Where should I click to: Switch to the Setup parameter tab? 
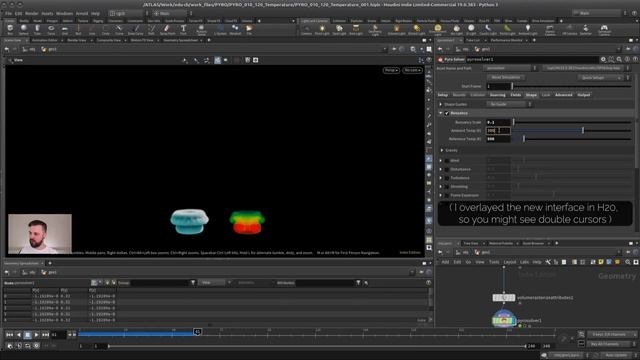point(443,95)
